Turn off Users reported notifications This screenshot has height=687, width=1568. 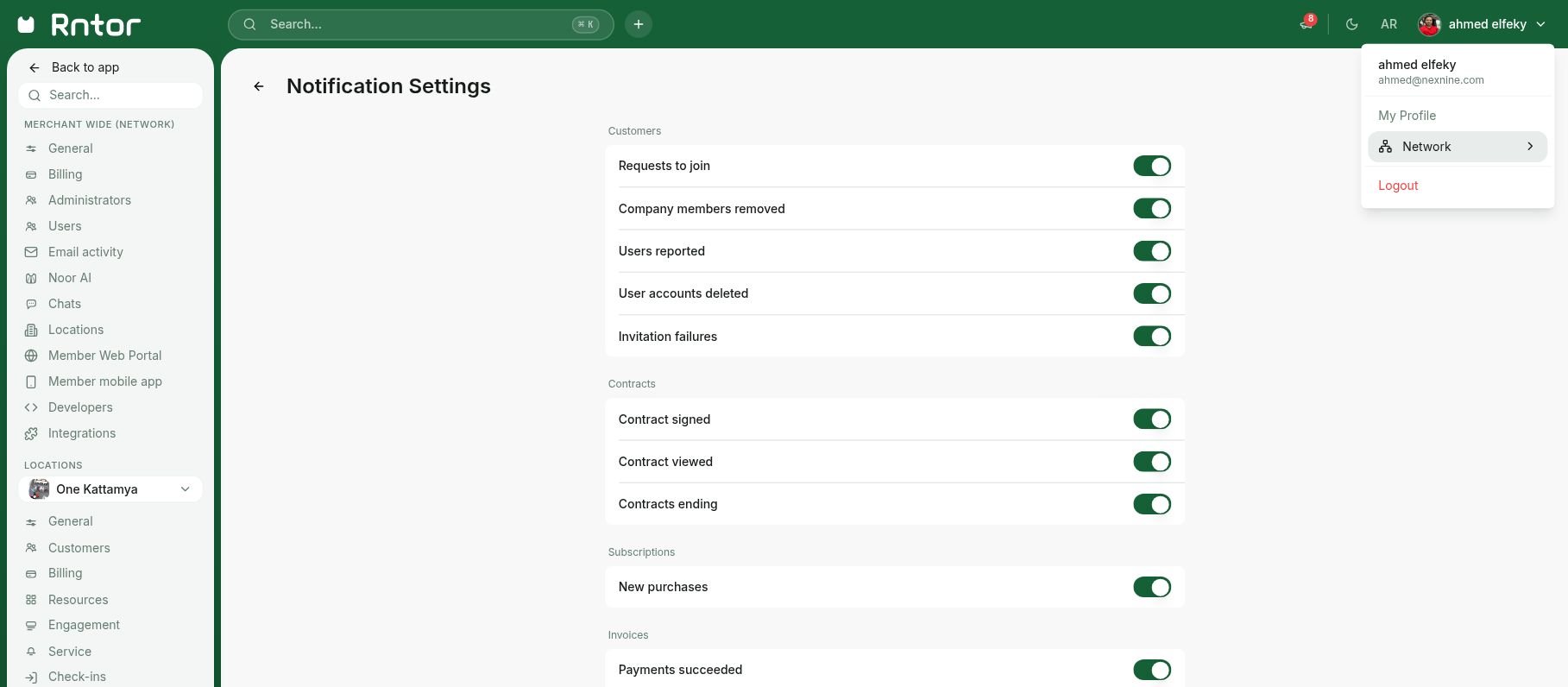pyautogui.click(x=1152, y=251)
